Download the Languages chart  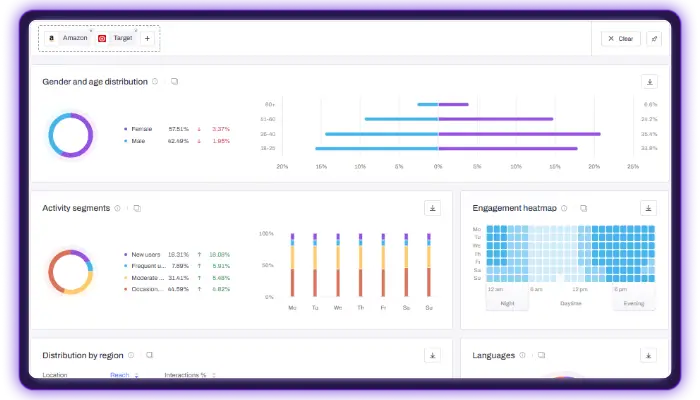click(x=649, y=355)
